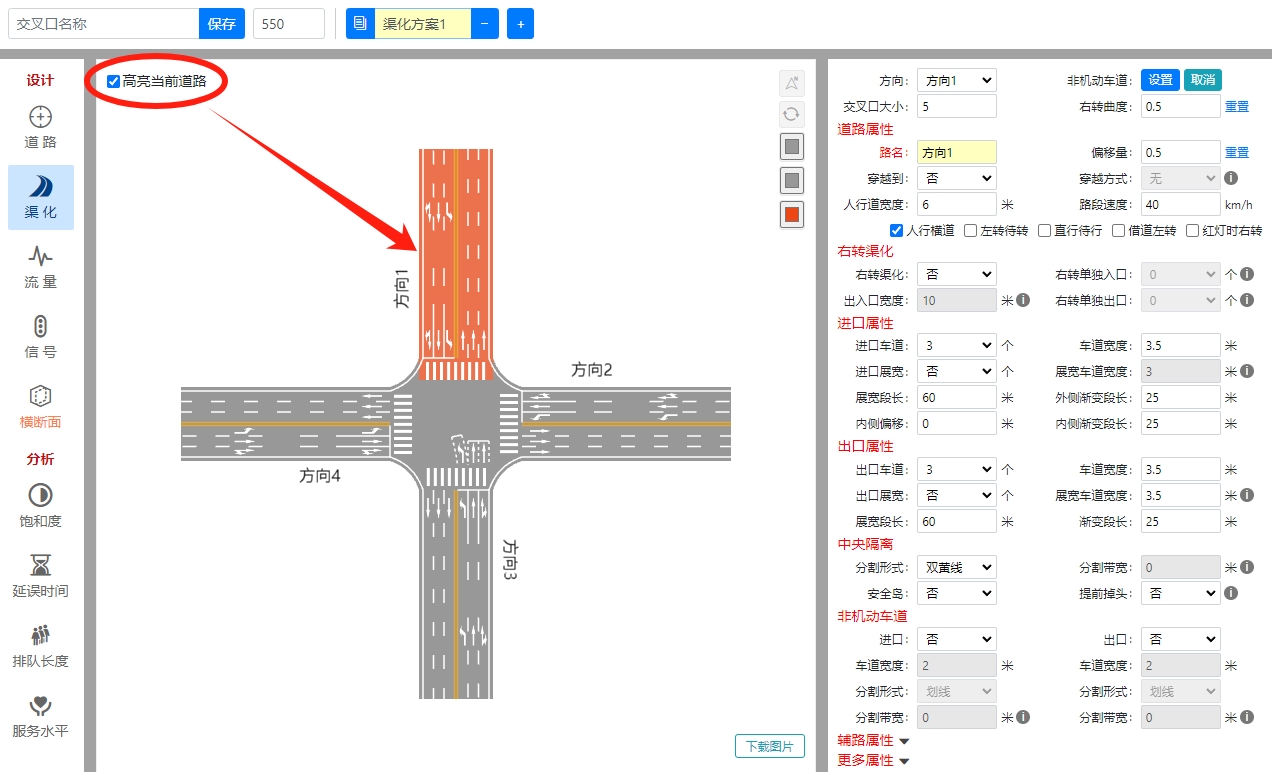Viewport: 1272px width, 772px height.
Task: Click the 取消 button for 非机动车道
Action: (1202, 80)
